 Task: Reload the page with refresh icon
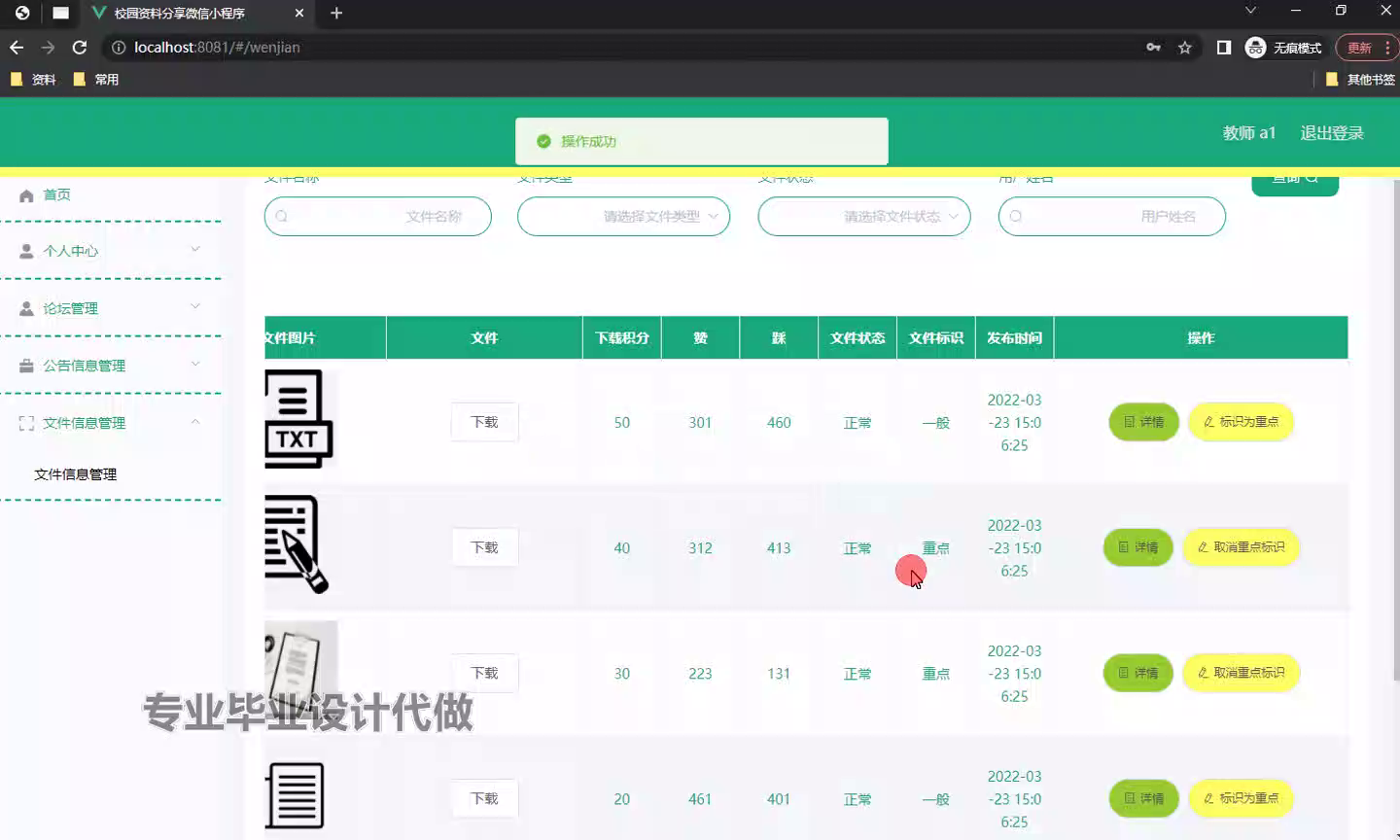pyautogui.click(x=80, y=47)
